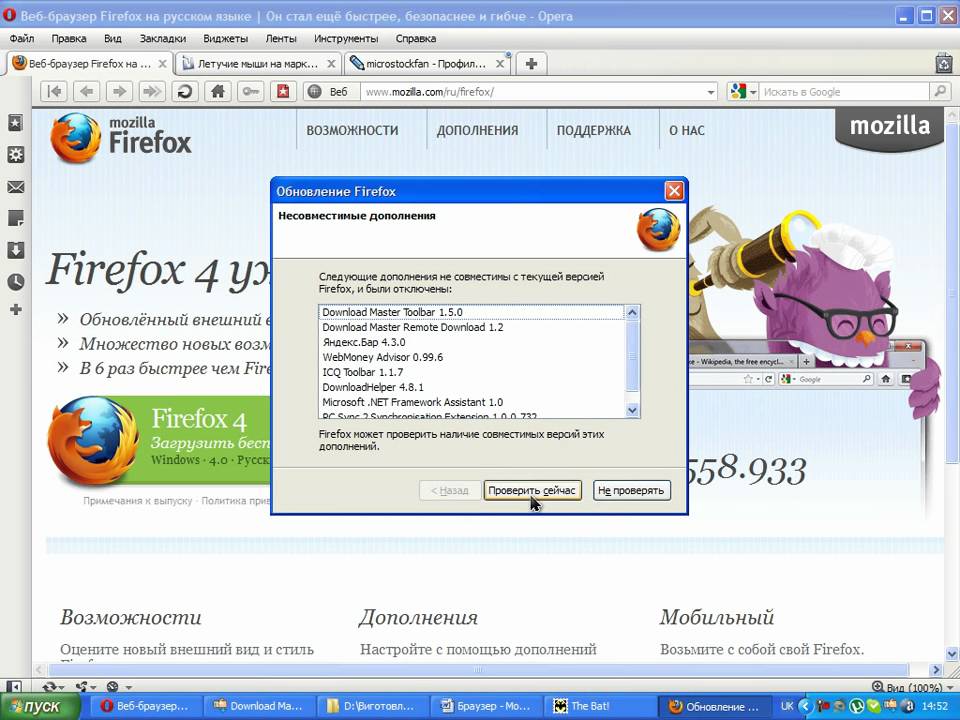Click the horizontal page scrollbar thumb
Viewport: 960px width, 720px height.
478,669
